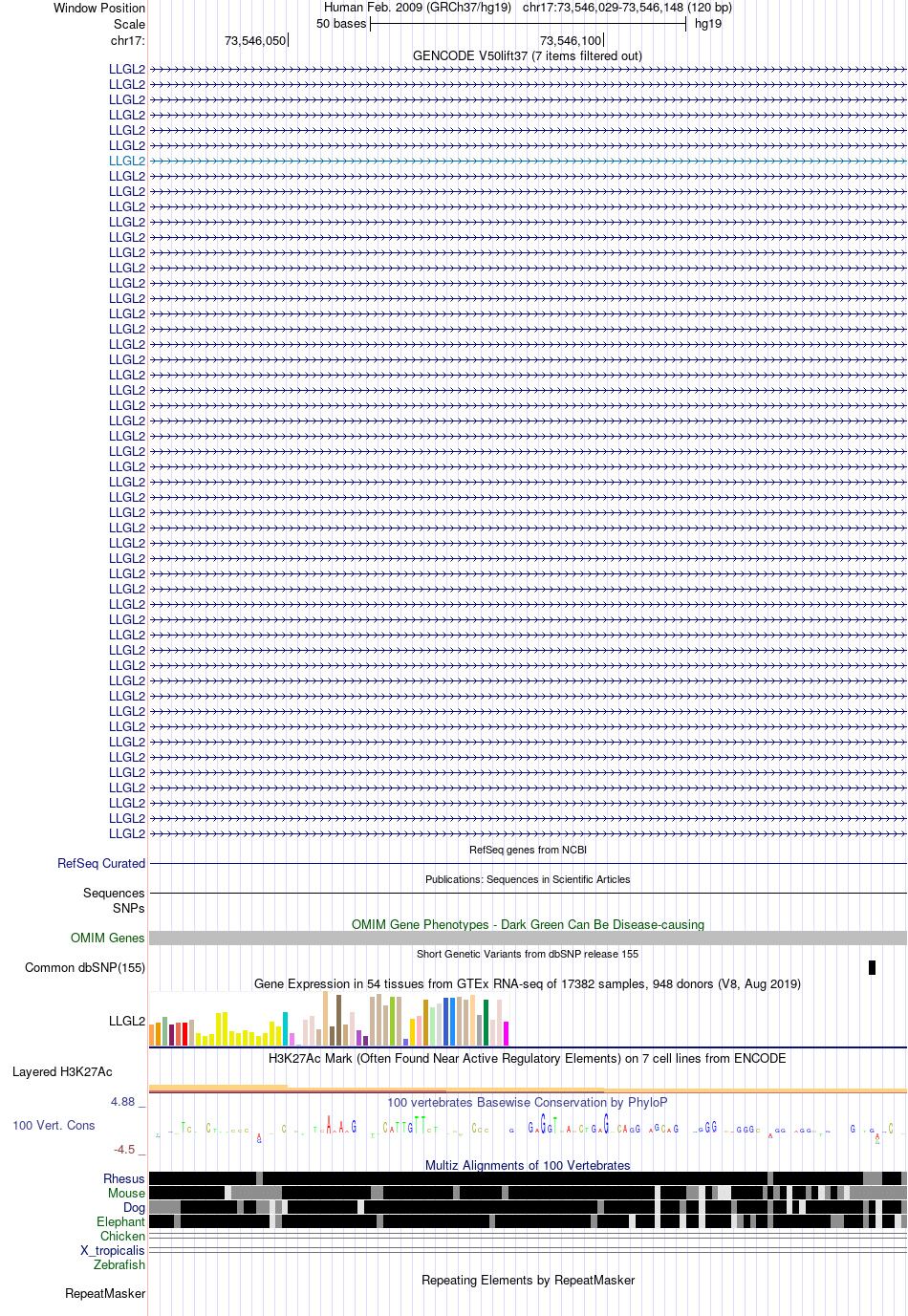Click the 100 Vert. Cons track label
908x1316 pixels.
point(54,1125)
